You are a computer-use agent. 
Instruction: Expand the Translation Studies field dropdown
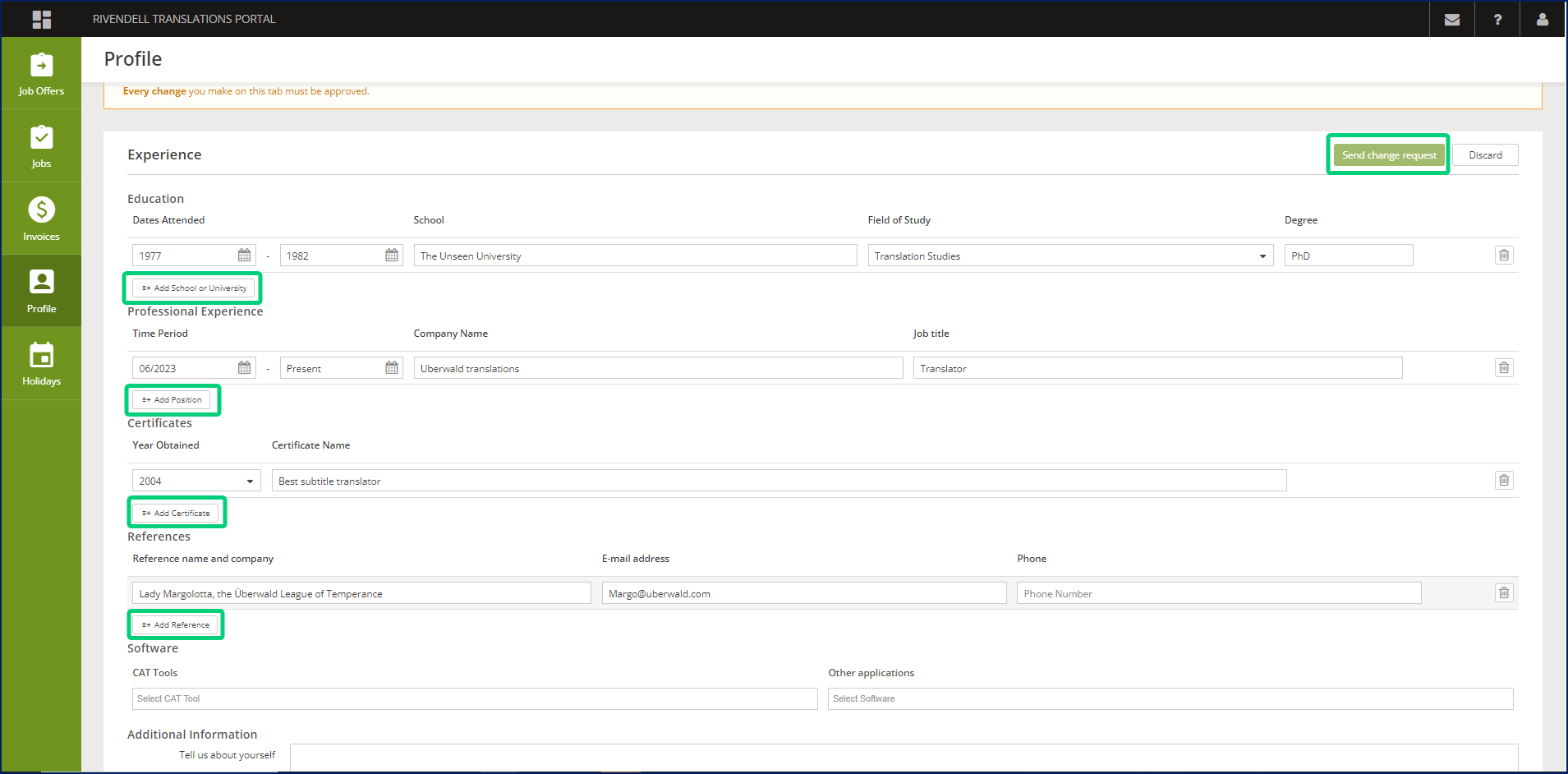click(x=1070, y=256)
